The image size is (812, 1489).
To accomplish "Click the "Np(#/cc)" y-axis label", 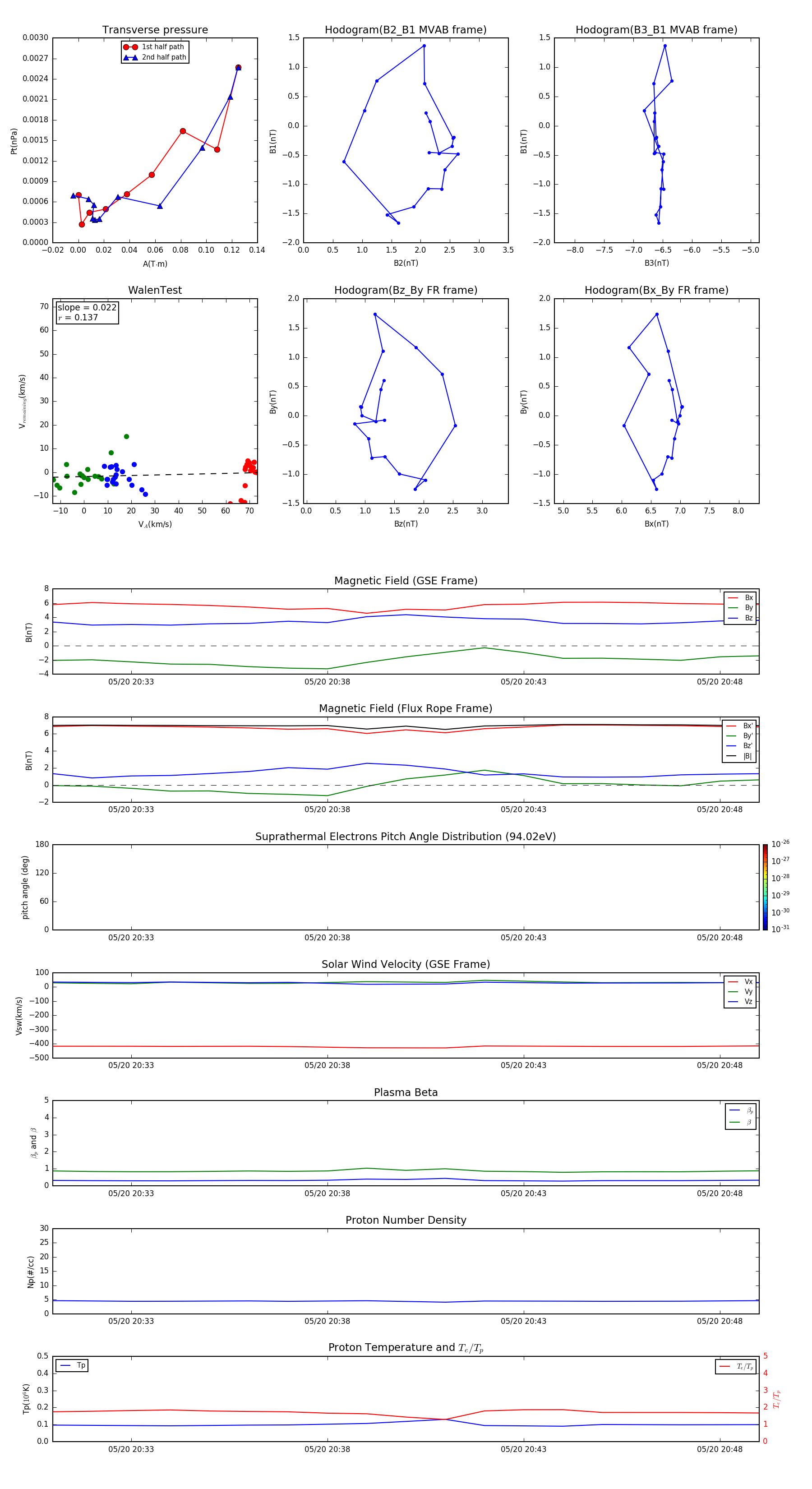I will pyautogui.click(x=31, y=1272).
